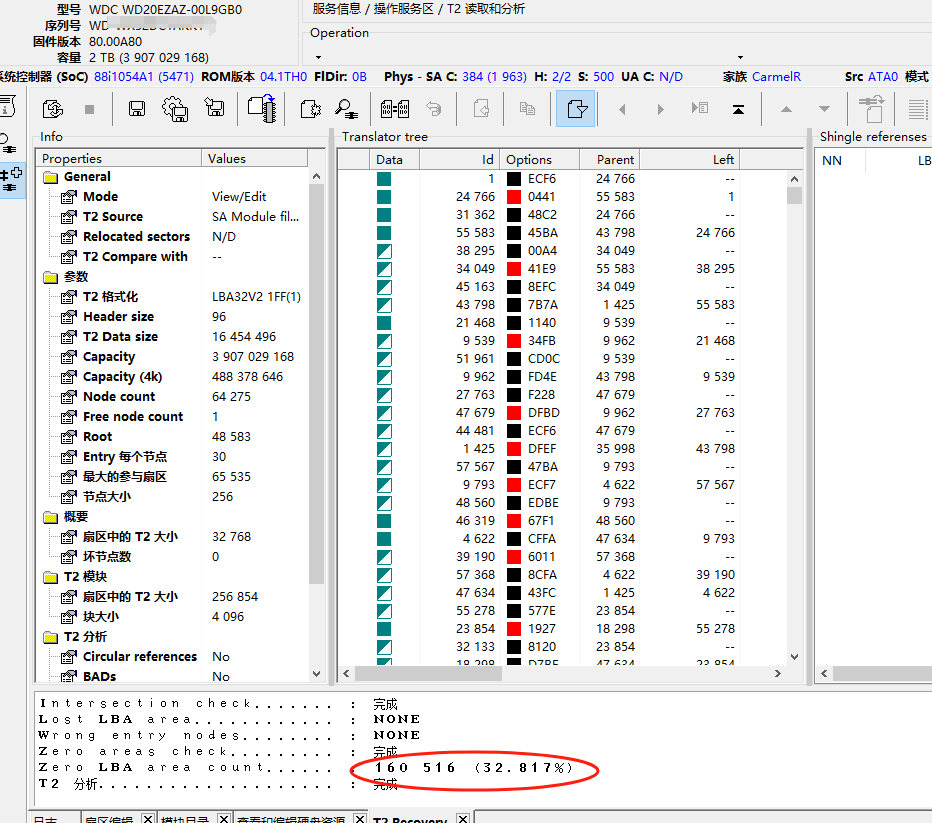Select the T2 Recovery tab
The height and width of the screenshot is (823, 932).
(410, 819)
